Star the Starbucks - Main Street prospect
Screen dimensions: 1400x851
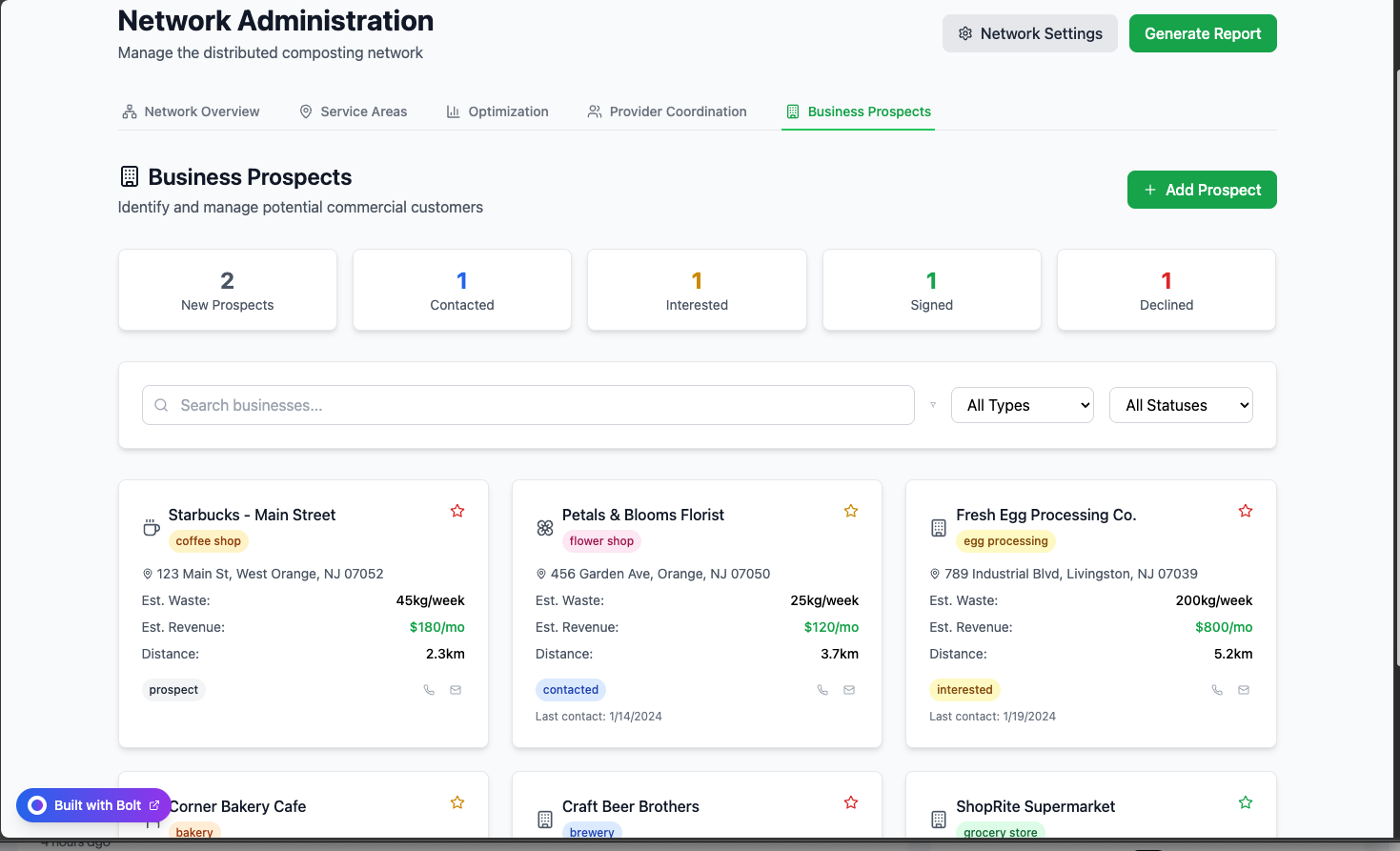pos(457,511)
